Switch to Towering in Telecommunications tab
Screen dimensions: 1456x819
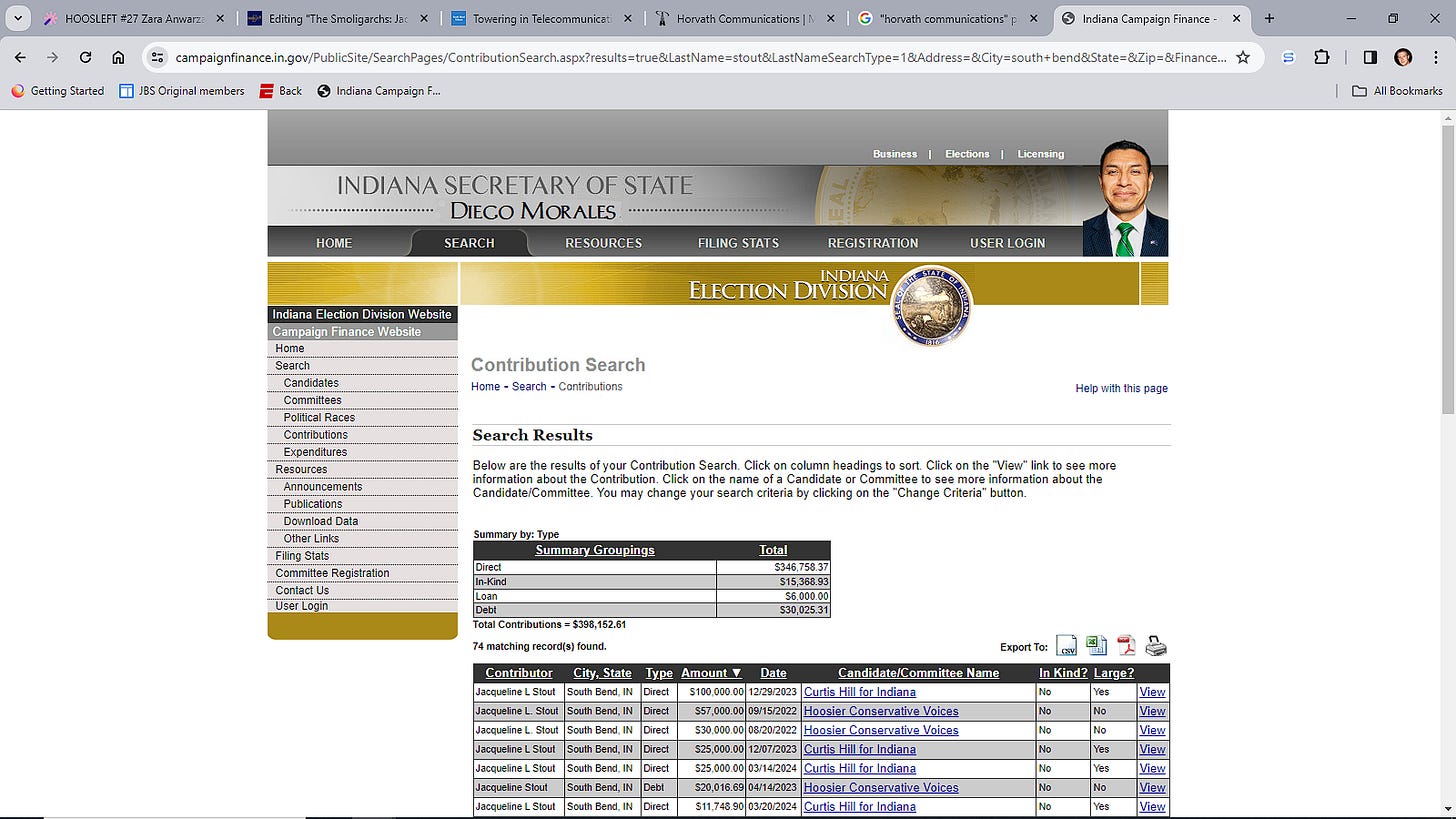(x=543, y=18)
